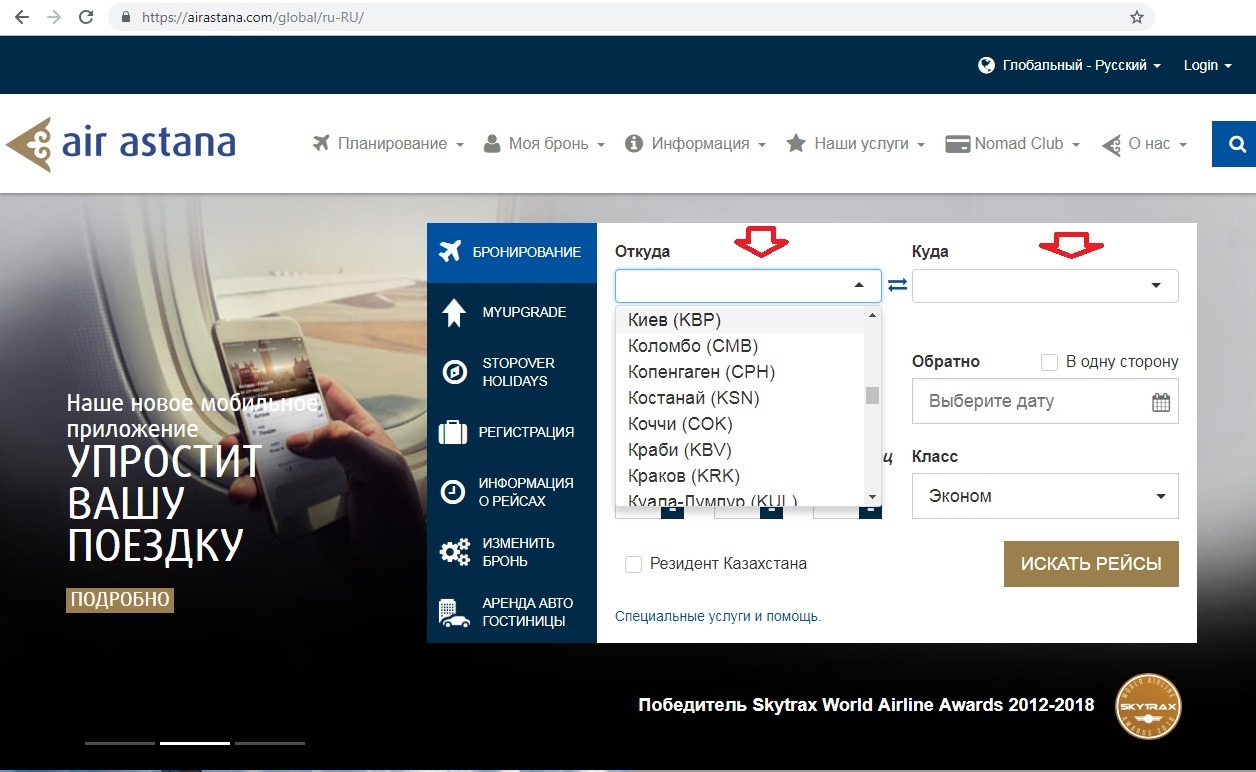Expand the Куда destination dropdown

coord(1045,286)
